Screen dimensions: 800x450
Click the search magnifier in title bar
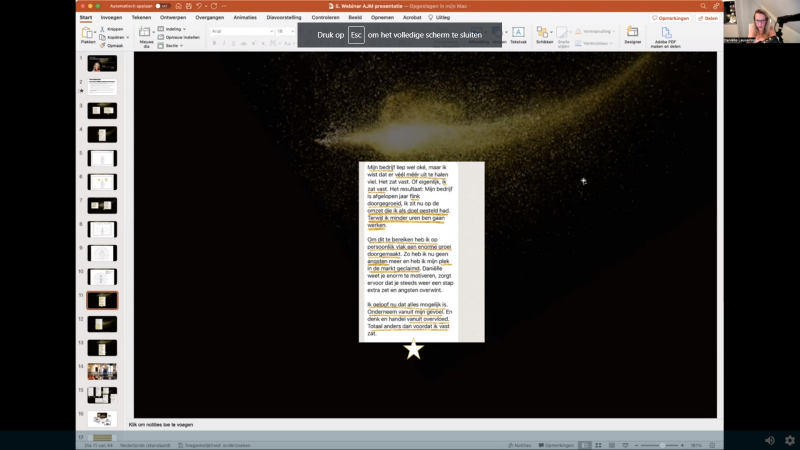703,6
